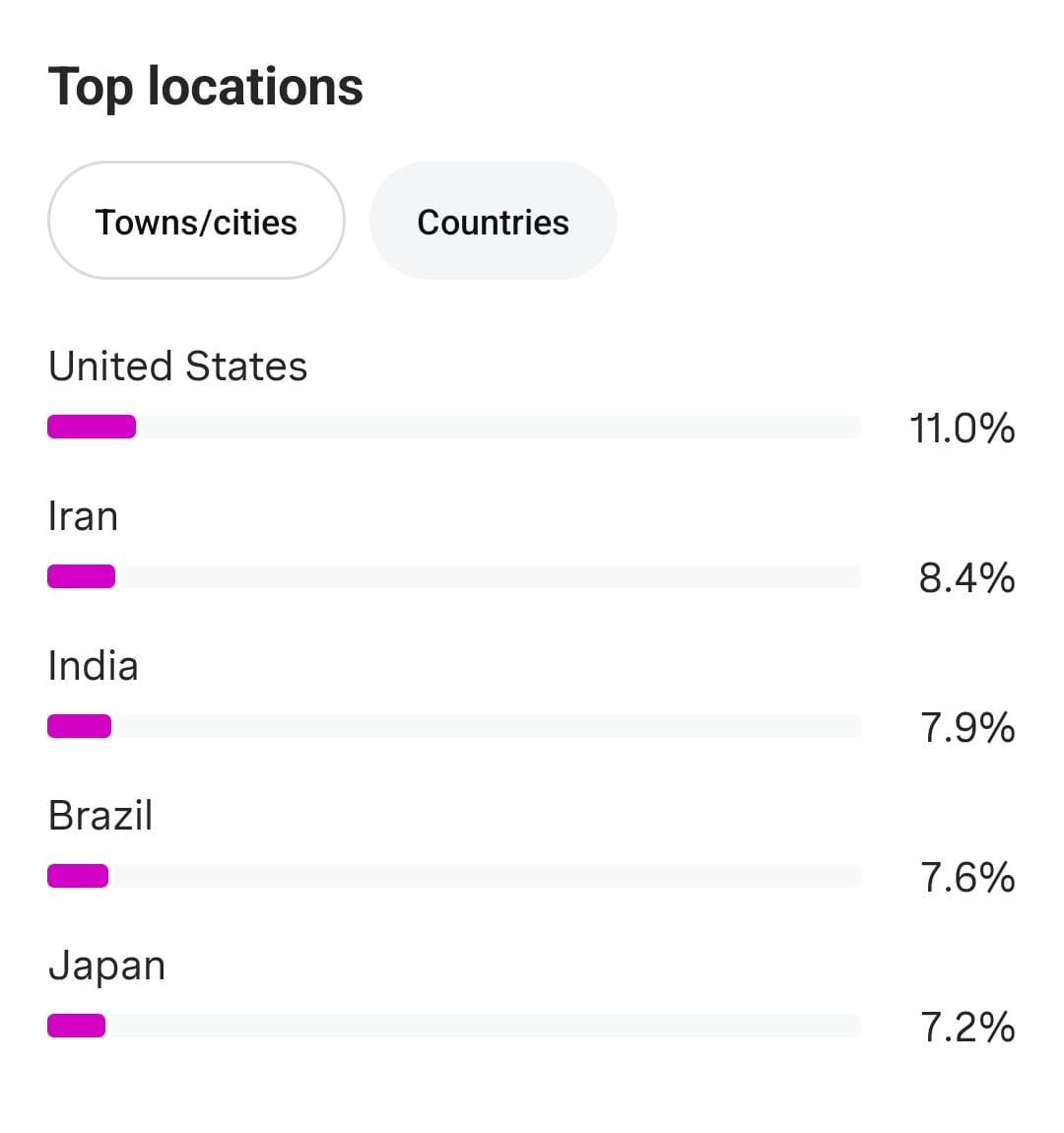
Task: Click the 7.2% value
Action: 967,1028
